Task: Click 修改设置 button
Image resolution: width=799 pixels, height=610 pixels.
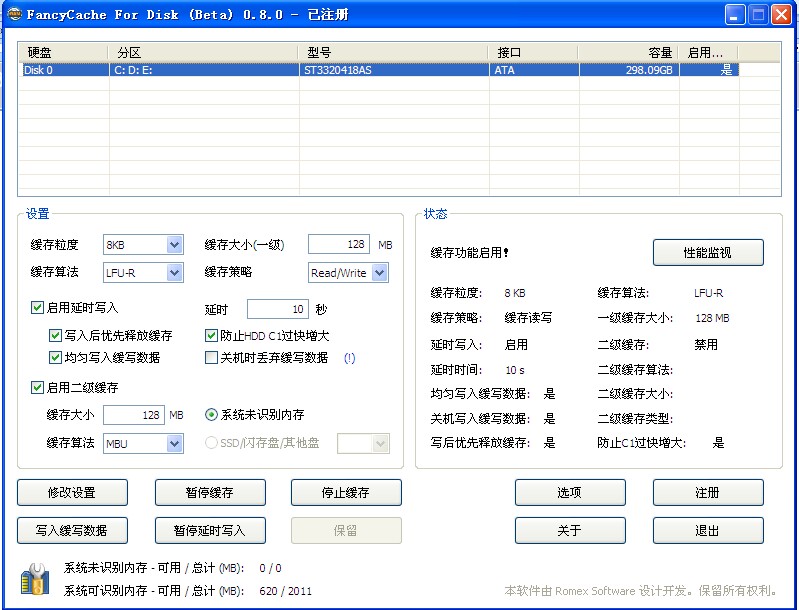Action: 72,492
